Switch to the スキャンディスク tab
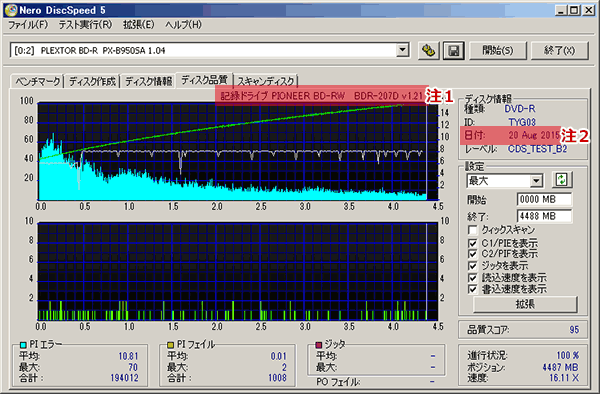600x394 pixels. tap(266, 81)
